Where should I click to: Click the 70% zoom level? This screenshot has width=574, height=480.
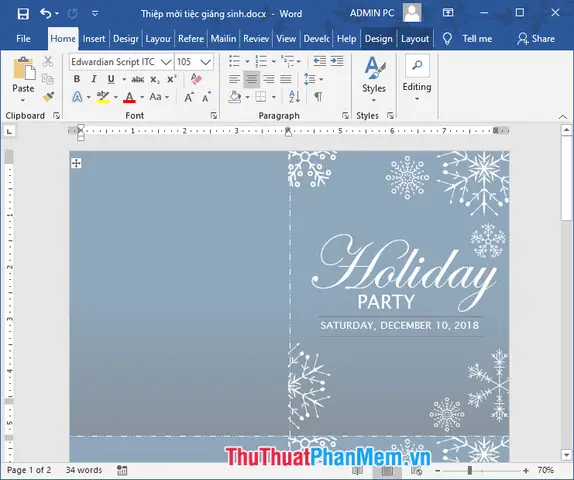coord(545,470)
